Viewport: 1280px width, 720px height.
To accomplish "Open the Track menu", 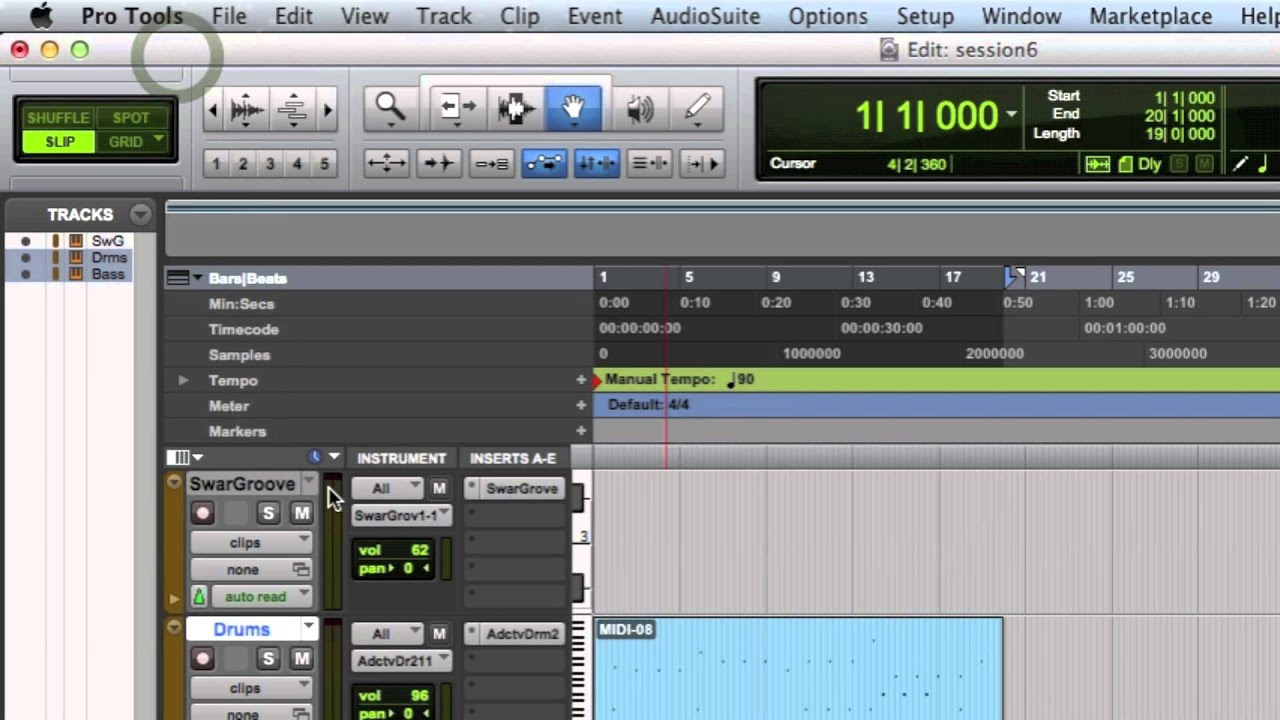I will tap(444, 16).
